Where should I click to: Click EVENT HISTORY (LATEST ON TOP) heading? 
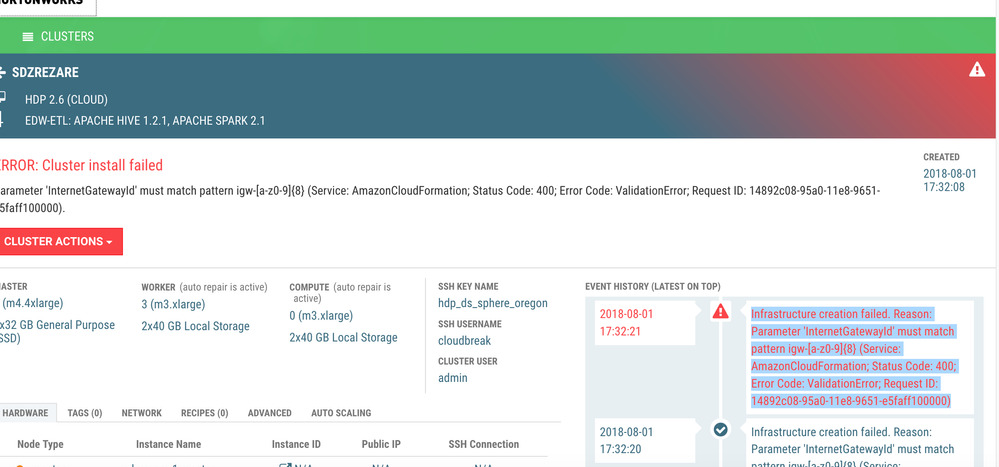coord(653,287)
